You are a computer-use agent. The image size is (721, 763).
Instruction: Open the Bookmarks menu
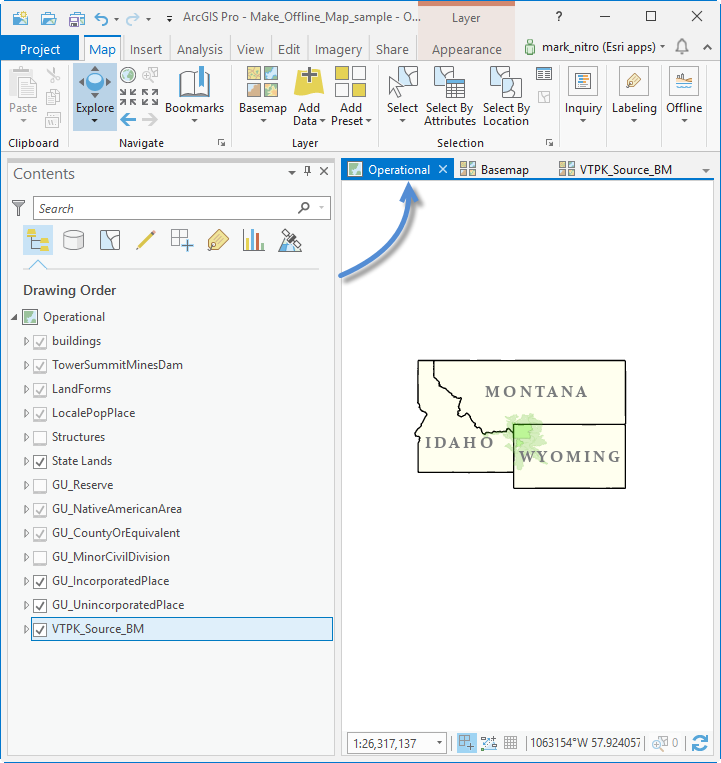(x=194, y=96)
